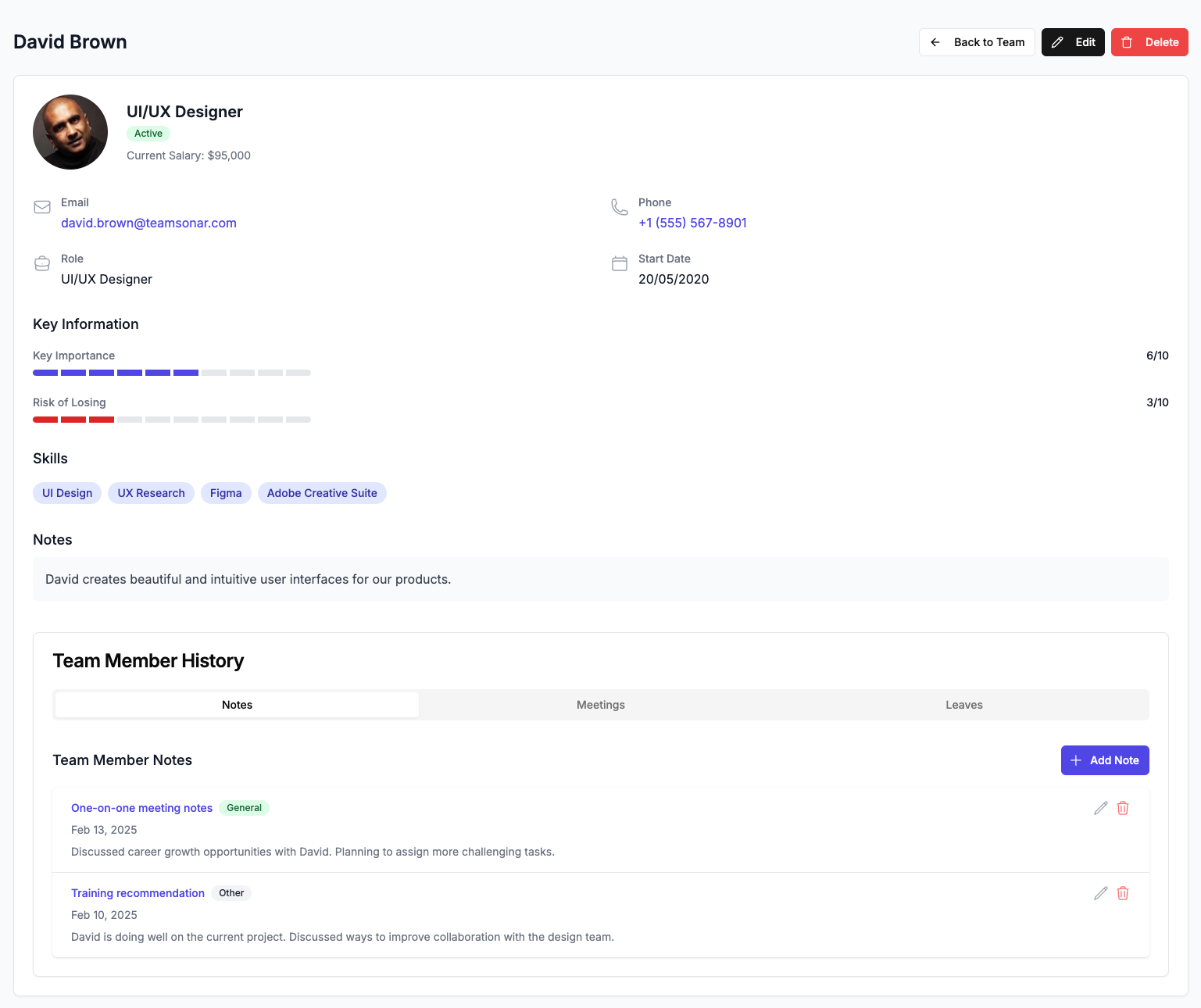The image size is (1201, 1008).
Task: Switch to the Meetings tab
Action: [x=600, y=704]
